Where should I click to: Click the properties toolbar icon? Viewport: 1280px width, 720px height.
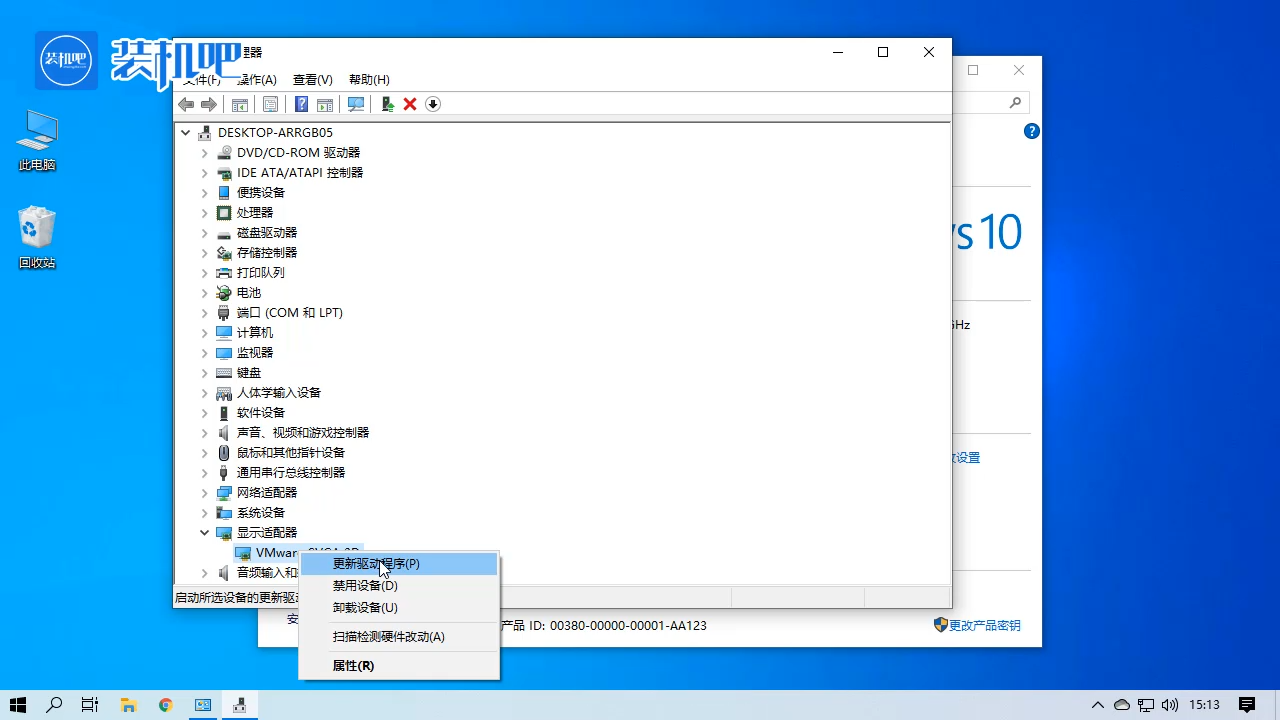(x=270, y=104)
